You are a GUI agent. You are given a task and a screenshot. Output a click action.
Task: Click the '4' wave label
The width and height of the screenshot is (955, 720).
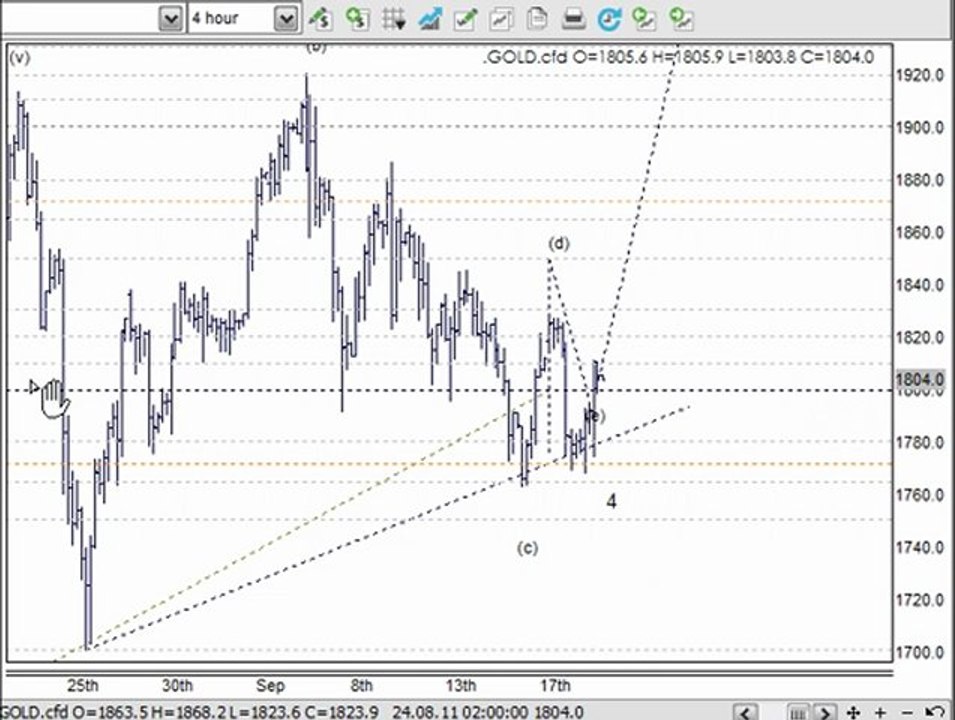(x=611, y=501)
